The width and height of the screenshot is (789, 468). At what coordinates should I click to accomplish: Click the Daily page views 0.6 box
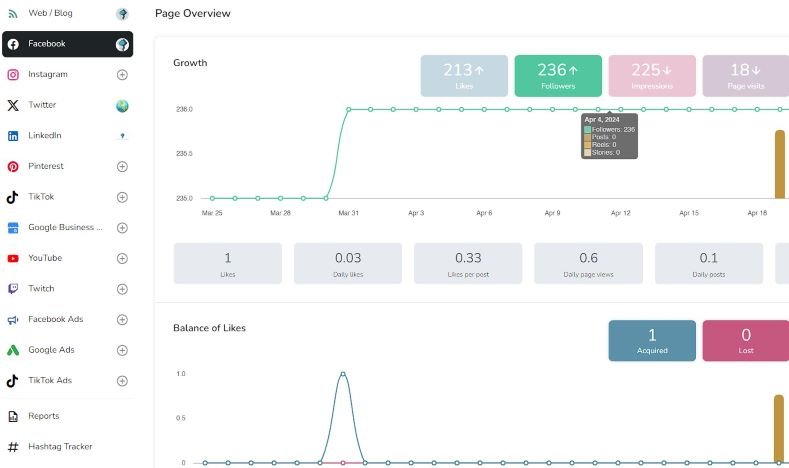click(x=588, y=264)
